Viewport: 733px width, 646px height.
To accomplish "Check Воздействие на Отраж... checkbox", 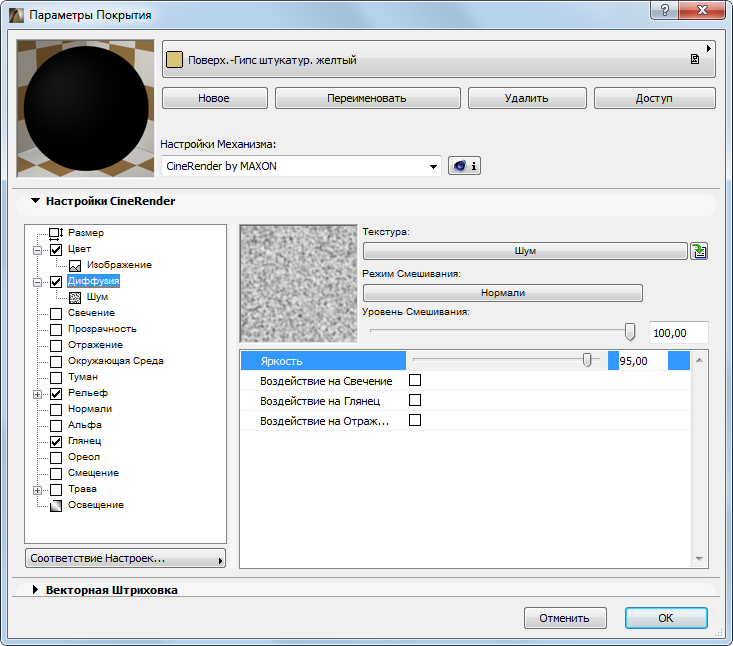I will (415, 420).
